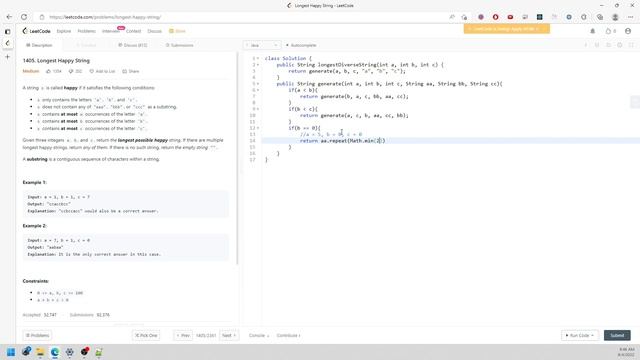640x360 pixels.
Task: Click the thumbs-up like icon
Action: (x=49, y=71)
